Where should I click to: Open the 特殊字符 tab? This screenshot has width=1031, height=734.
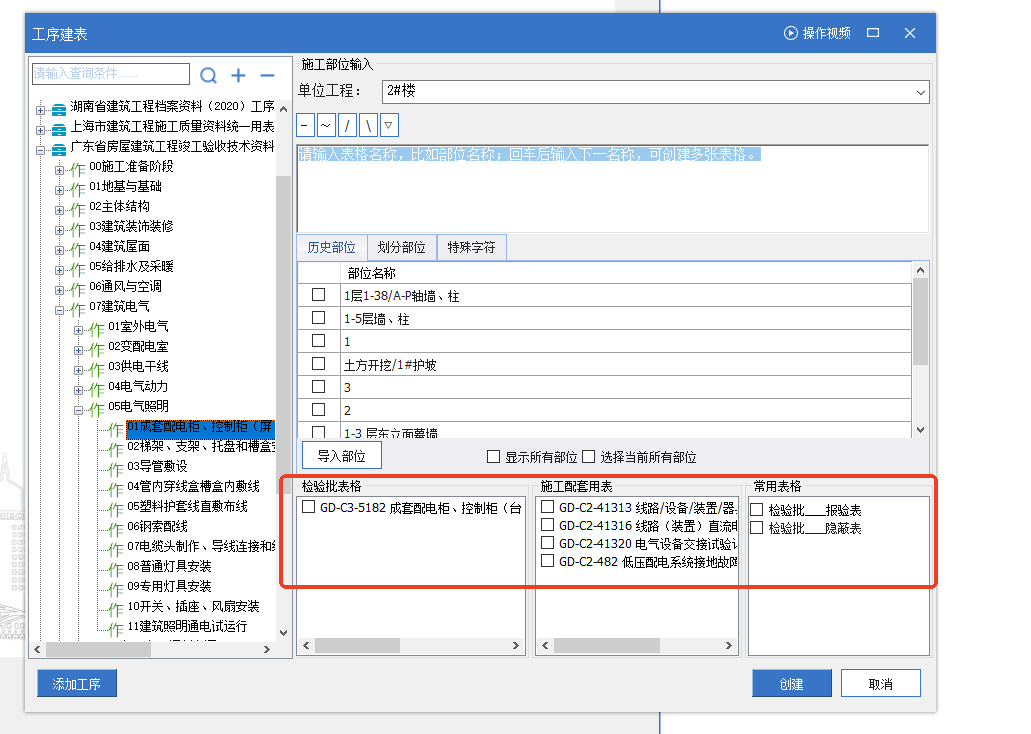[471, 247]
